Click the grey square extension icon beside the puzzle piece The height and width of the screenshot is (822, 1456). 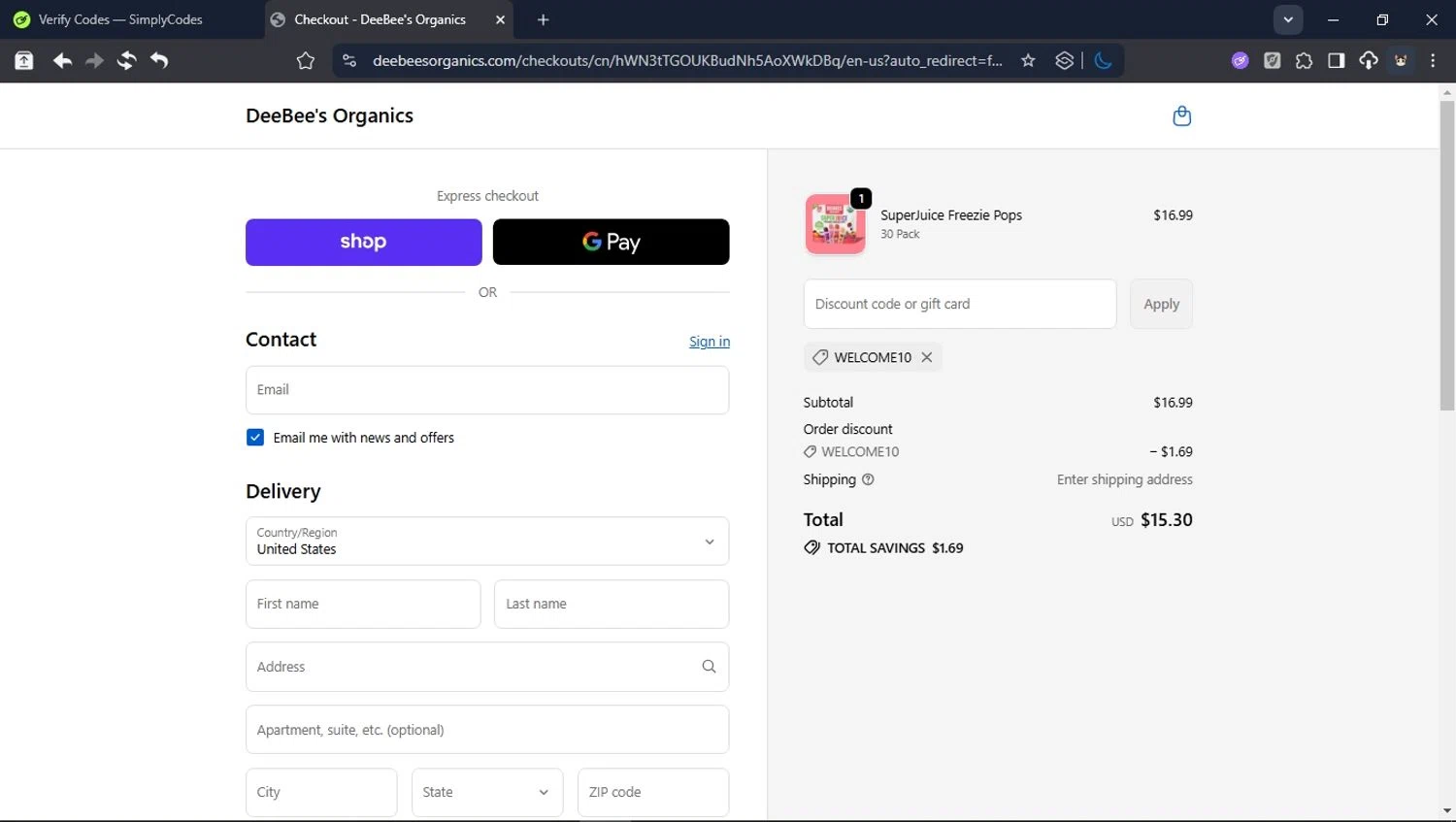[x=1272, y=61]
